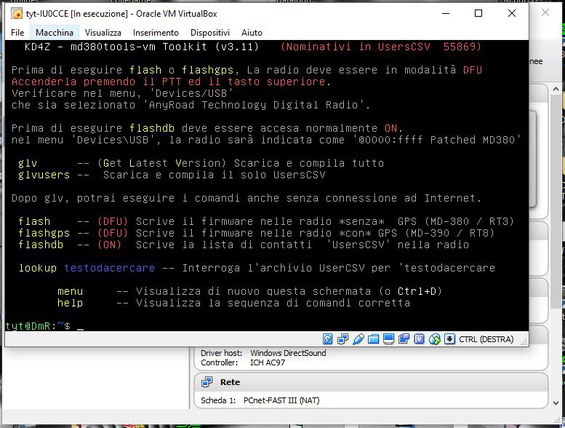Click the network adapters status icon
This screenshot has width=565, height=428.
coord(343,339)
